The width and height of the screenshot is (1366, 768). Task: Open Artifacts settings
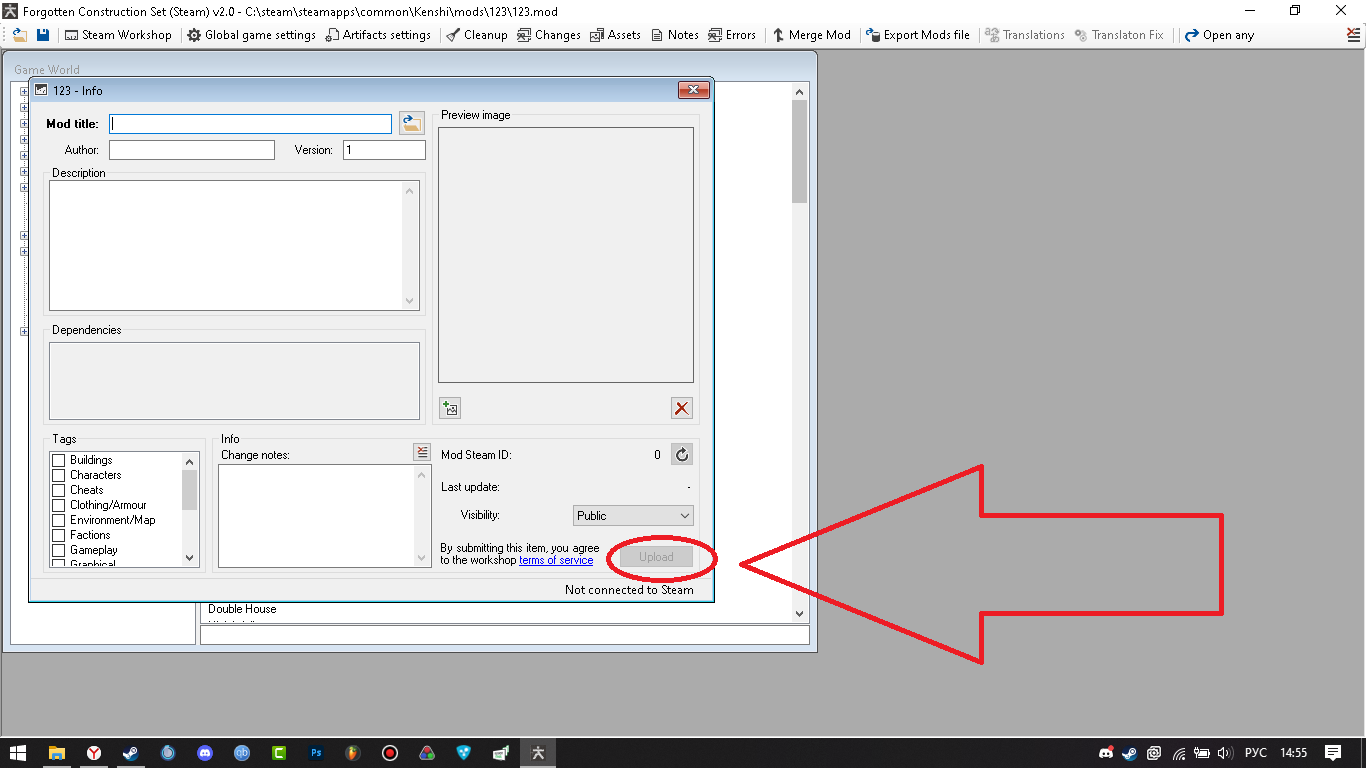[x=378, y=35]
